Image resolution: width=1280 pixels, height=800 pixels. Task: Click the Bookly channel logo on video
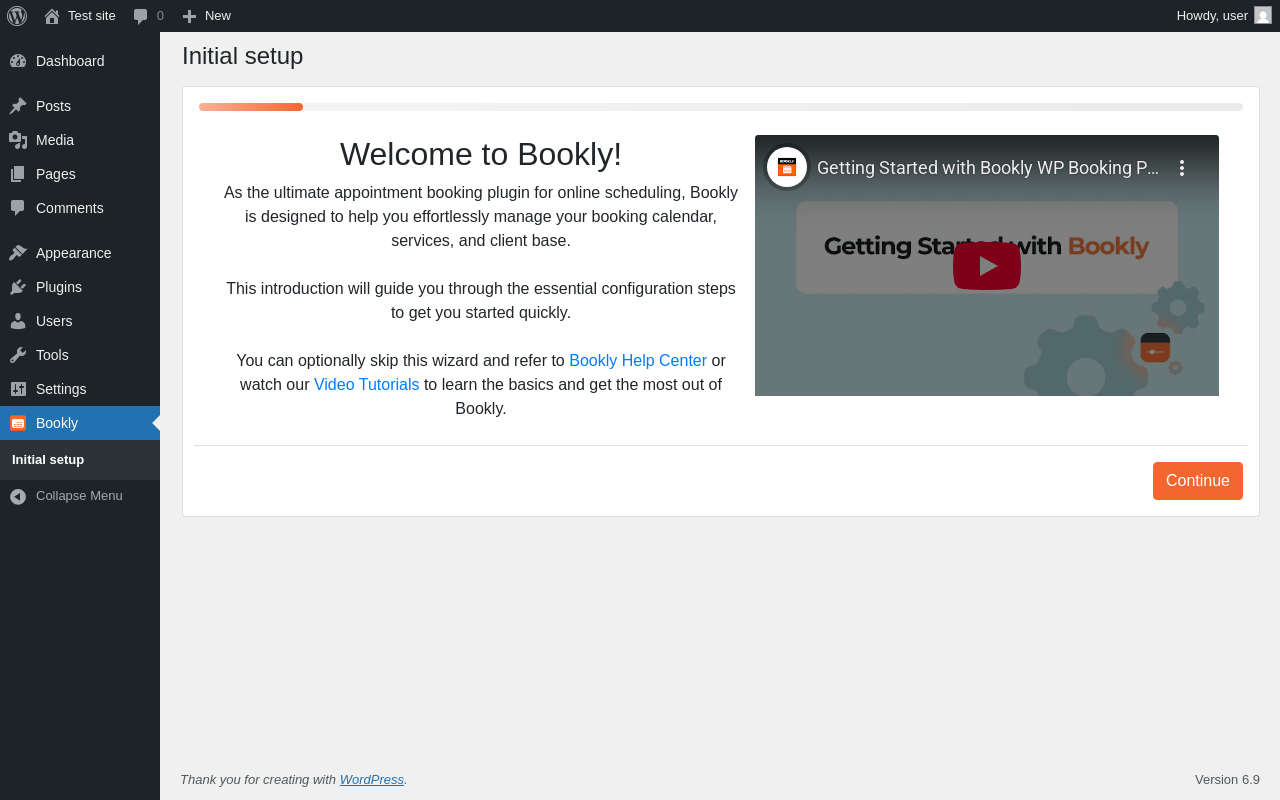pos(787,167)
